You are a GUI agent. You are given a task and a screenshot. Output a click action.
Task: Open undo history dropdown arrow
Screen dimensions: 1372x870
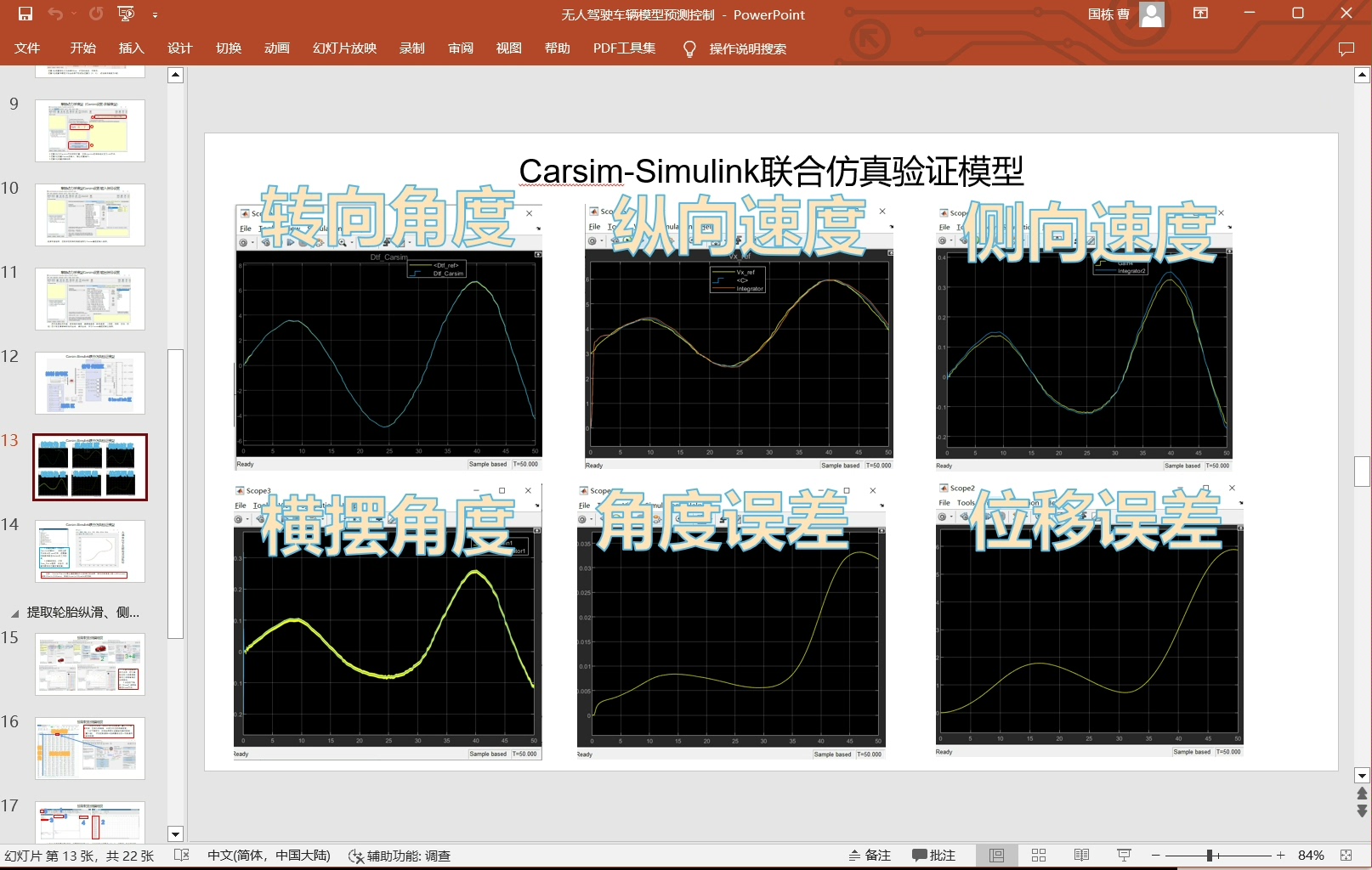coord(73,14)
